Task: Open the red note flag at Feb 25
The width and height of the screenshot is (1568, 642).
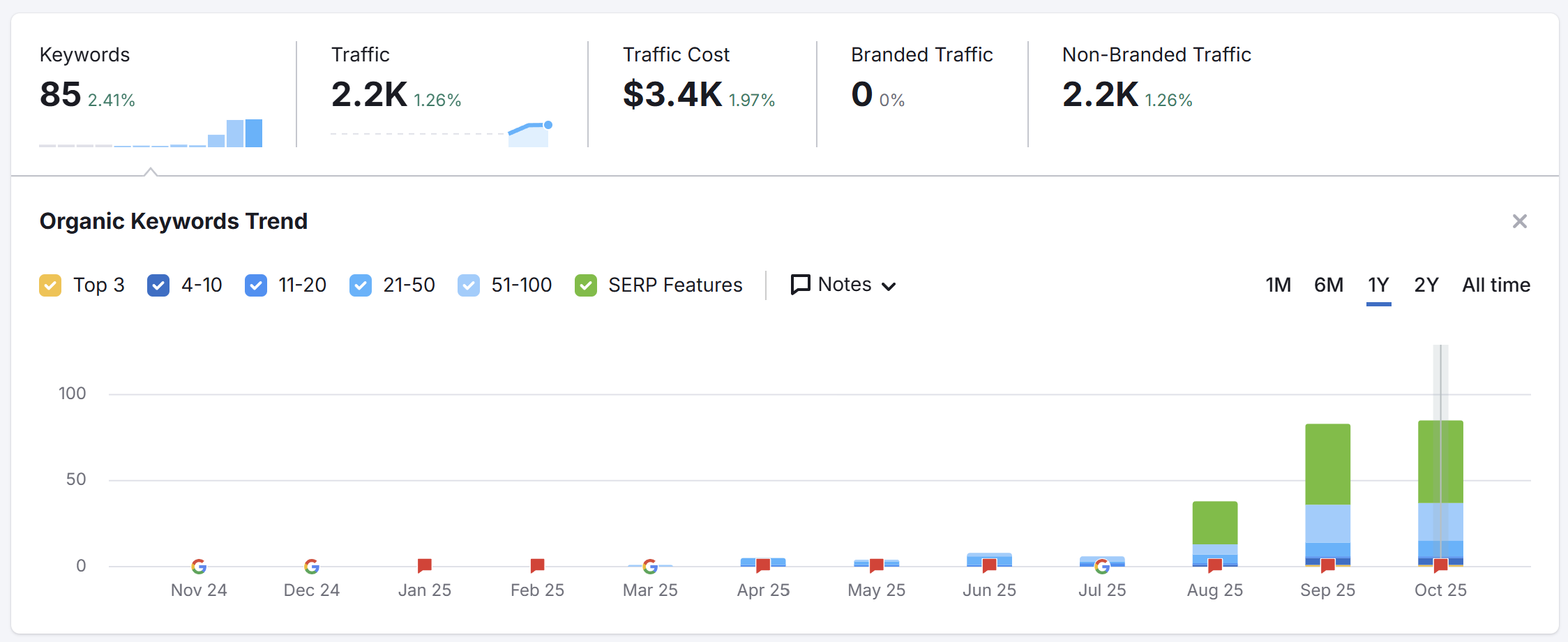Action: coord(537,565)
